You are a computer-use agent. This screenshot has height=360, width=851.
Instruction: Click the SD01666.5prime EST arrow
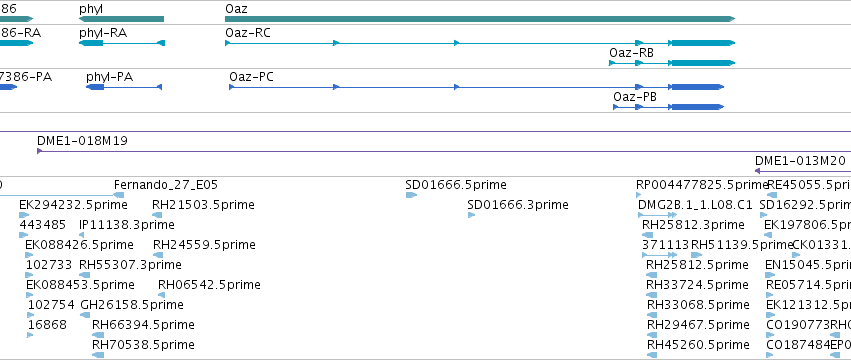pyautogui.click(x=411, y=195)
